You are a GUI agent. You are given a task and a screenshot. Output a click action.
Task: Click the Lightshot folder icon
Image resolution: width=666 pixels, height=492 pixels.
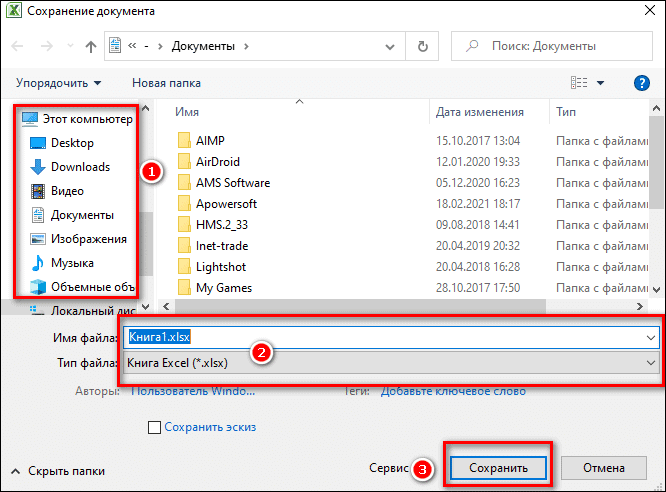[x=184, y=267]
